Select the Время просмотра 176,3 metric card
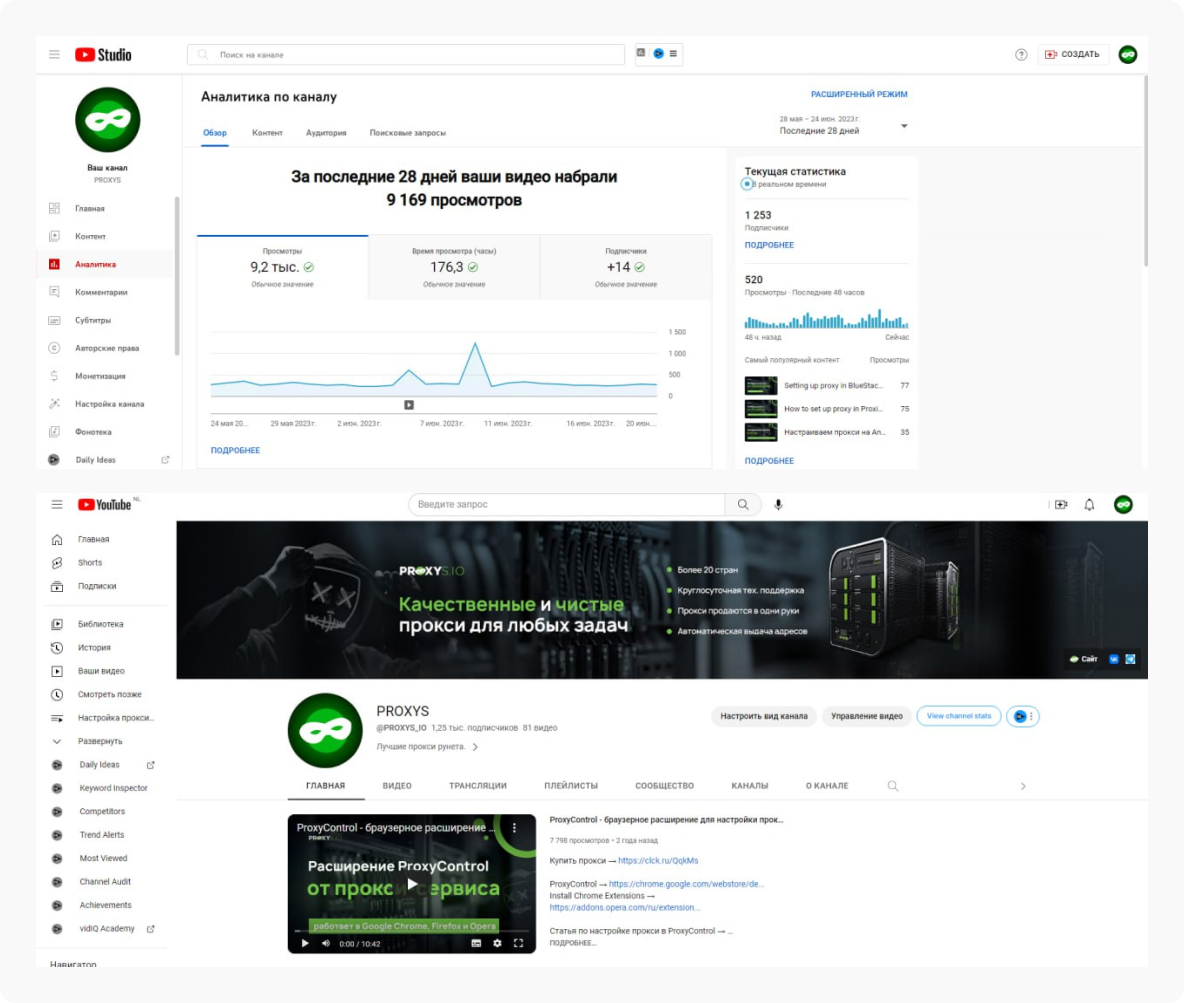 (x=454, y=267)
